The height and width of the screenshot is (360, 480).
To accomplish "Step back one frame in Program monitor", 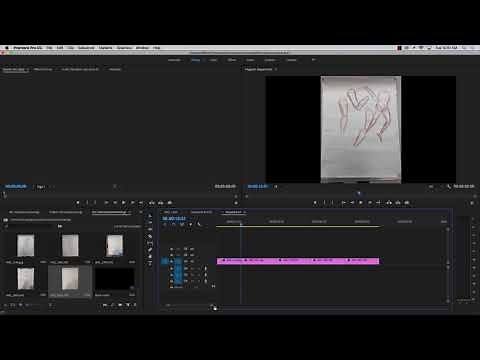I will 352,203.
